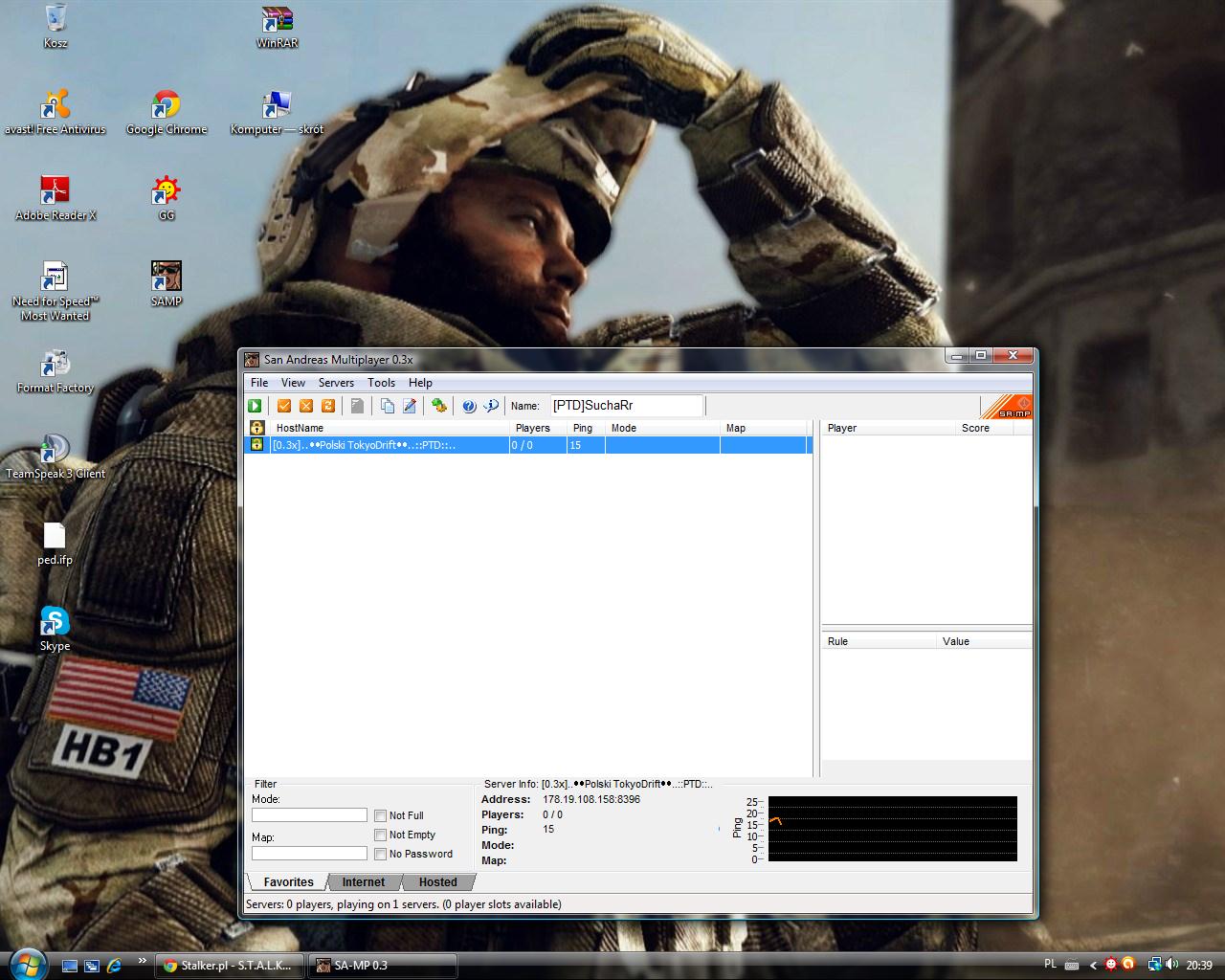This screenshot has height=980, width=1225.
Task: Click the blue about info icon
Action: pyautogui.click(x=491, y=406)
